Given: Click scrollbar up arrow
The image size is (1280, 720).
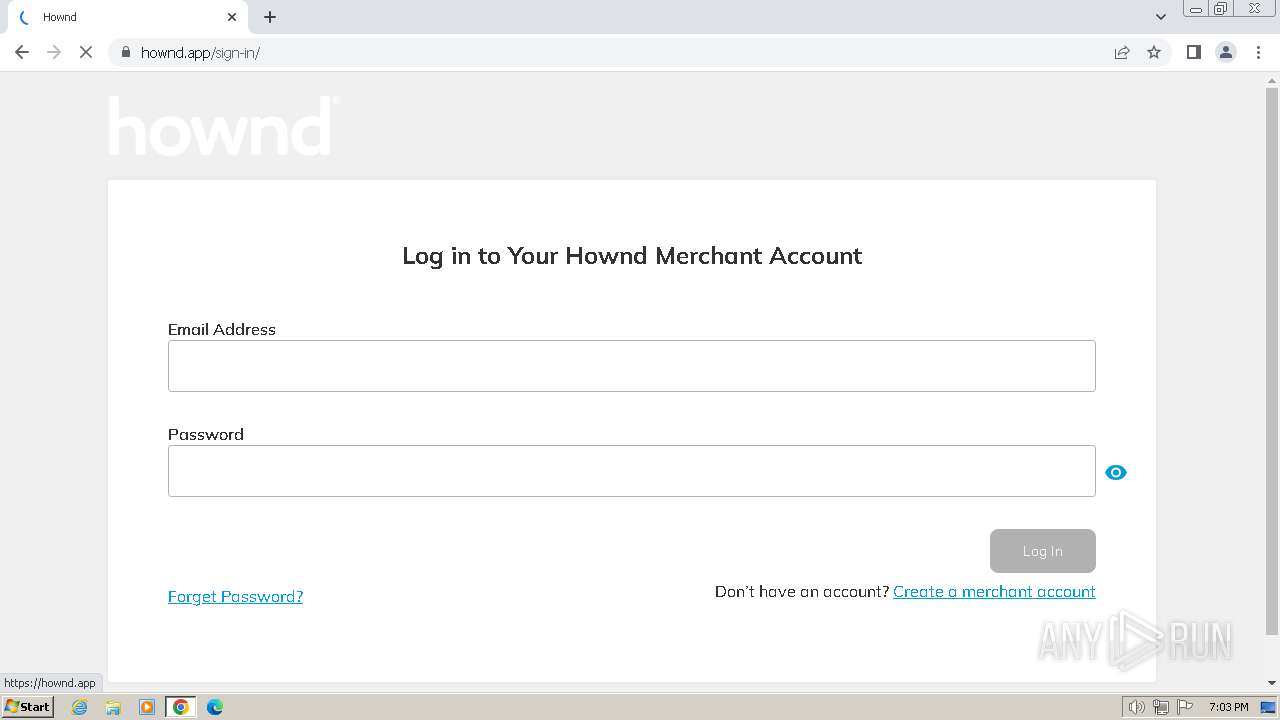Looking at the screenshot, I should tap(1272, 80).
